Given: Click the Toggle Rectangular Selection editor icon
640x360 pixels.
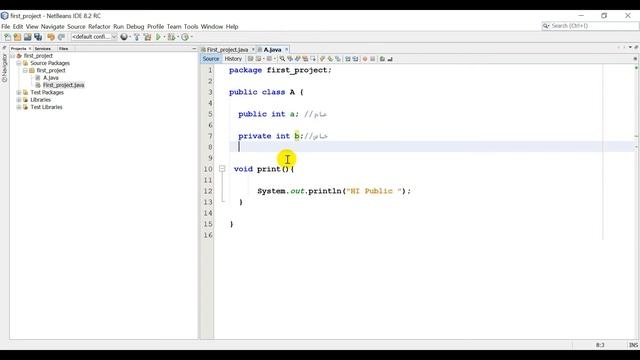Looking at the screenshot, I should click(313, 59).
